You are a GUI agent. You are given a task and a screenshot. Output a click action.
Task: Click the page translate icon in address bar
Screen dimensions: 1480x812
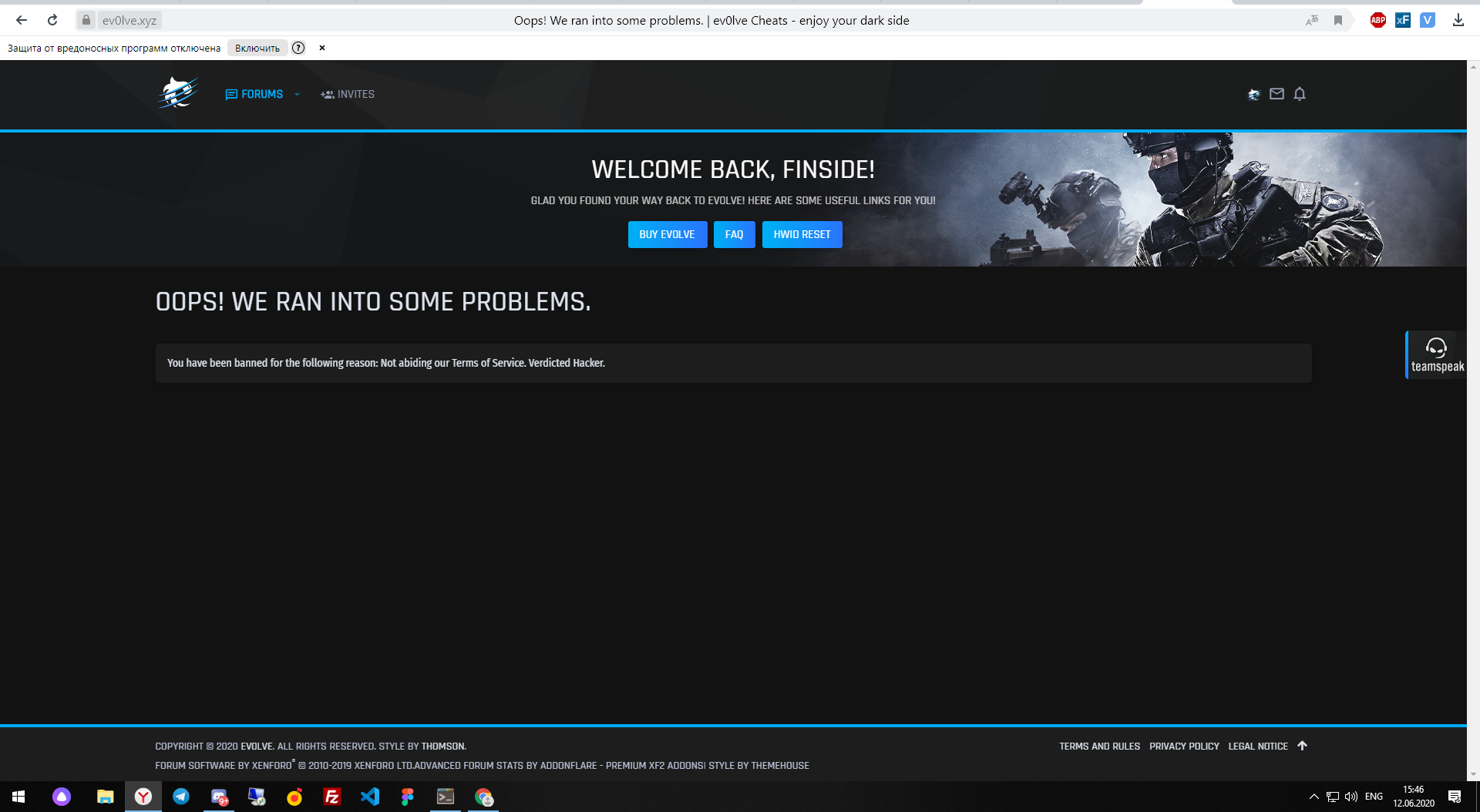[x=1311, y=20]
